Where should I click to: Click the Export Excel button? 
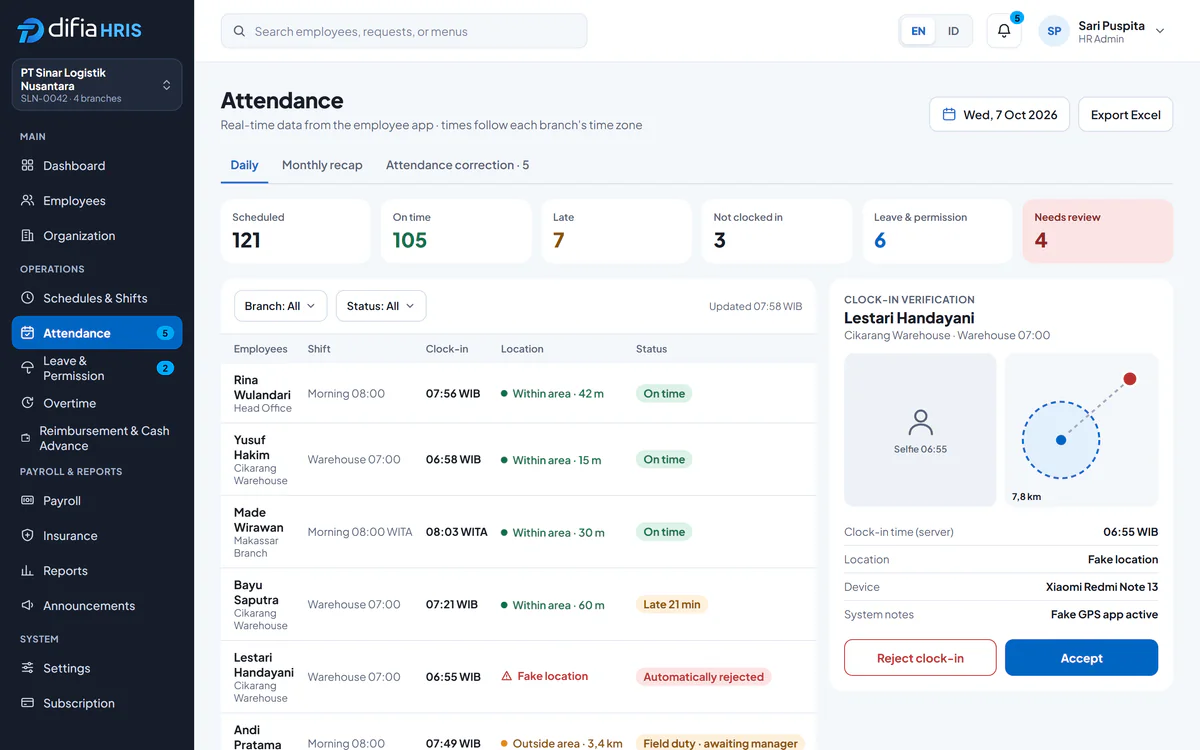coord(1125,114)
